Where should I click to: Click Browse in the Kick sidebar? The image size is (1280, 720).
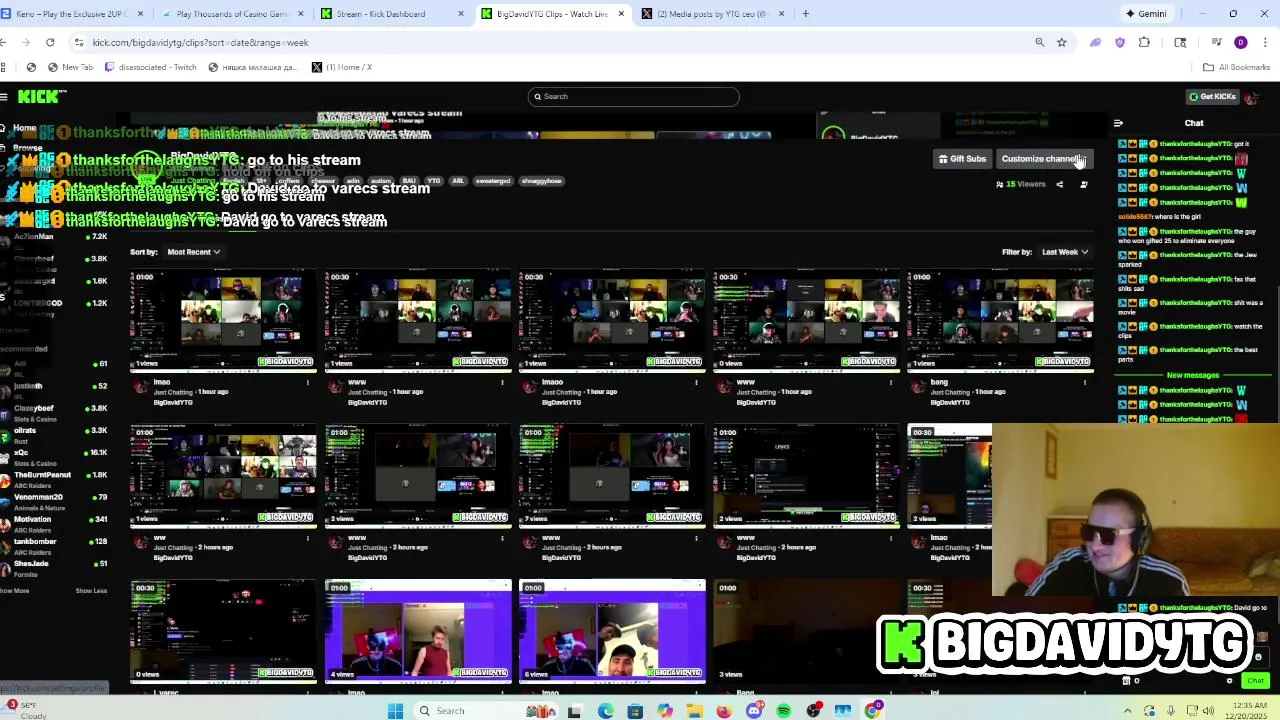pos(27,148)
